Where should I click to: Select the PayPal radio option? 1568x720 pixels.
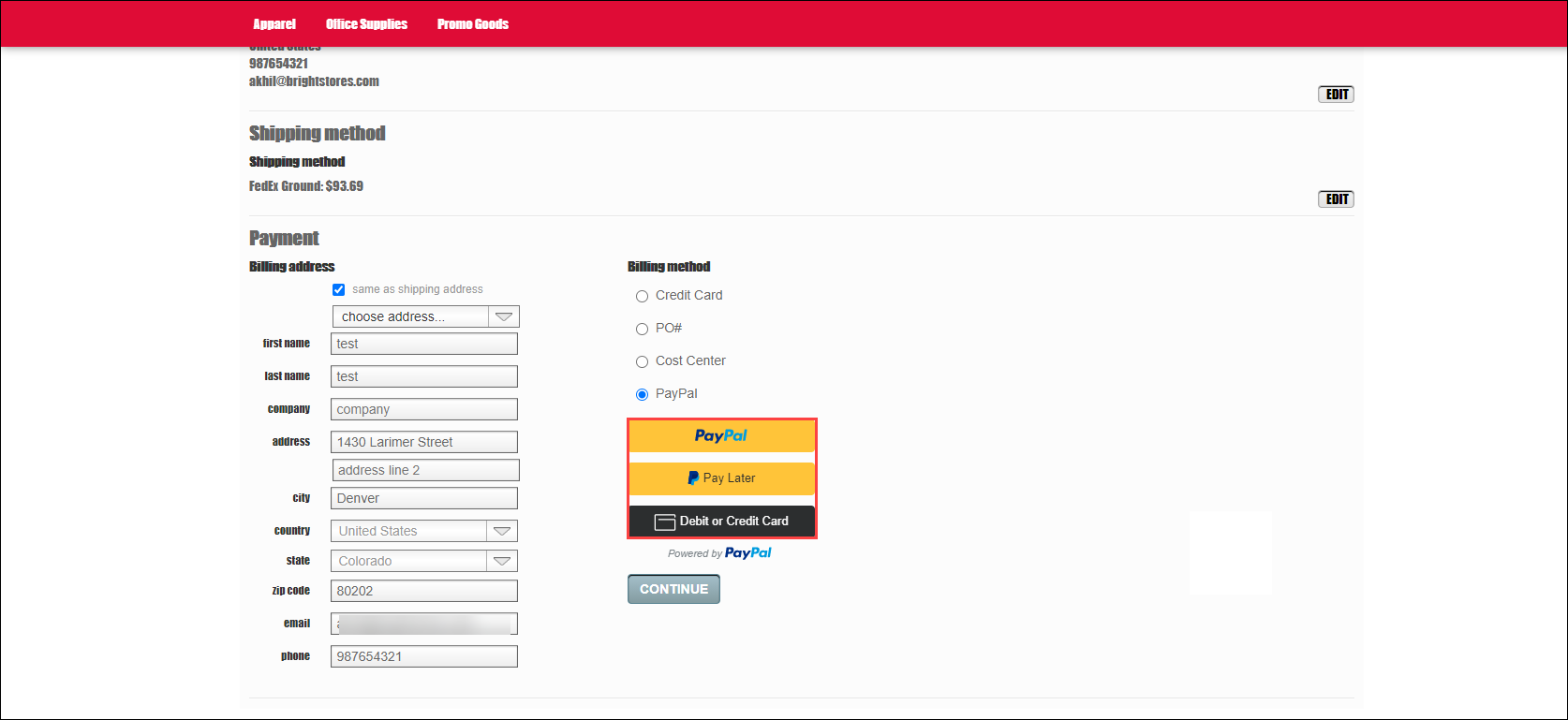(x=643, y=395)
